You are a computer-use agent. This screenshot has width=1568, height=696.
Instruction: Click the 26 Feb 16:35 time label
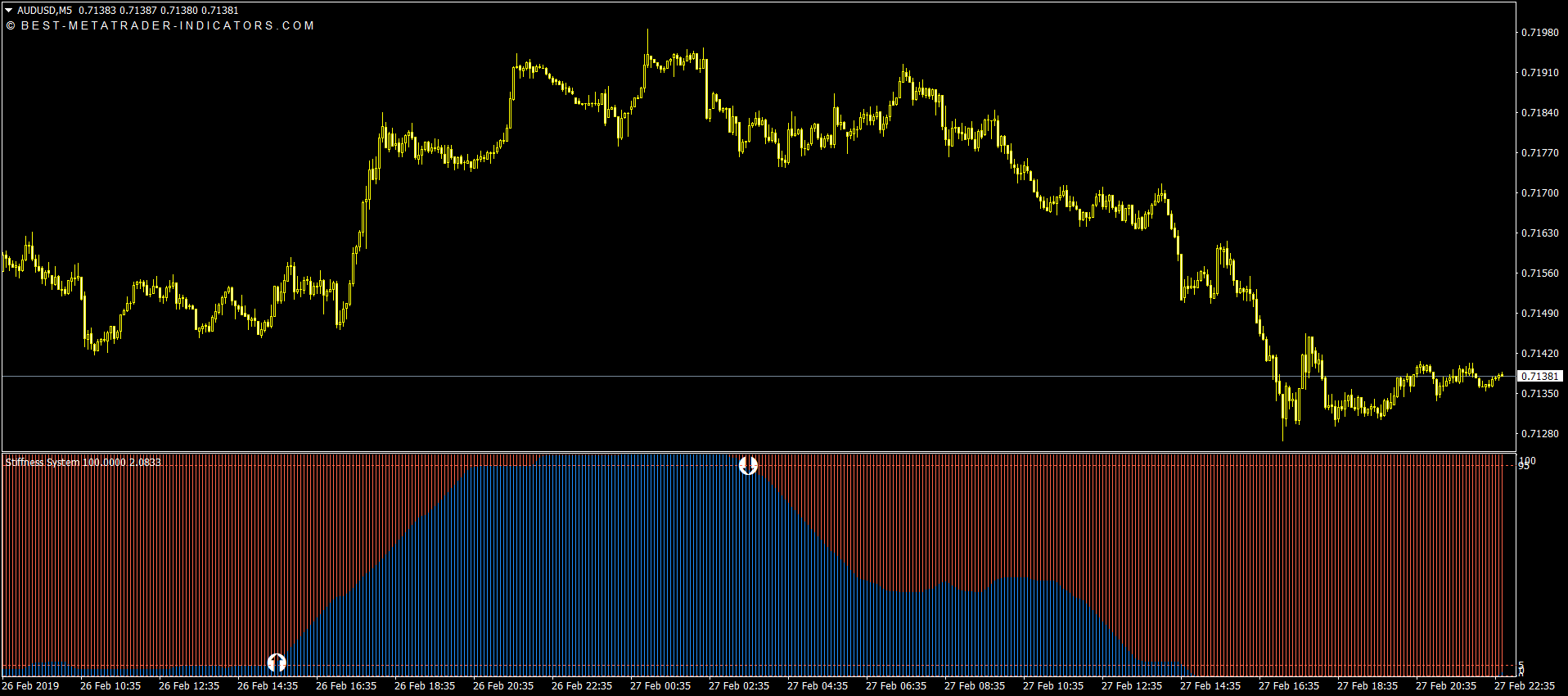346,686
